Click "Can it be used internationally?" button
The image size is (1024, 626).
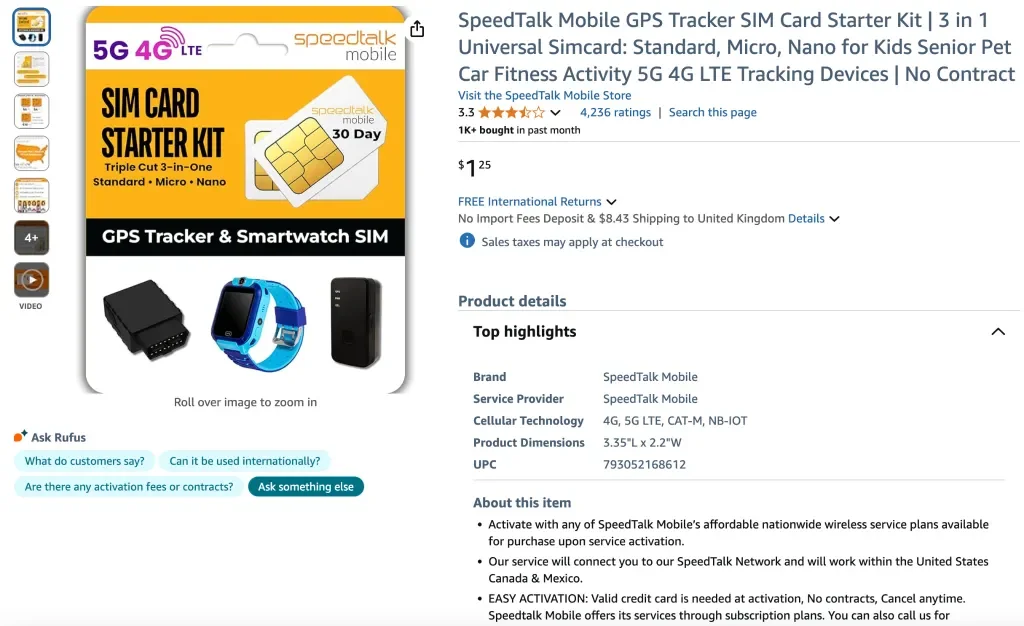tap(246, 461)
